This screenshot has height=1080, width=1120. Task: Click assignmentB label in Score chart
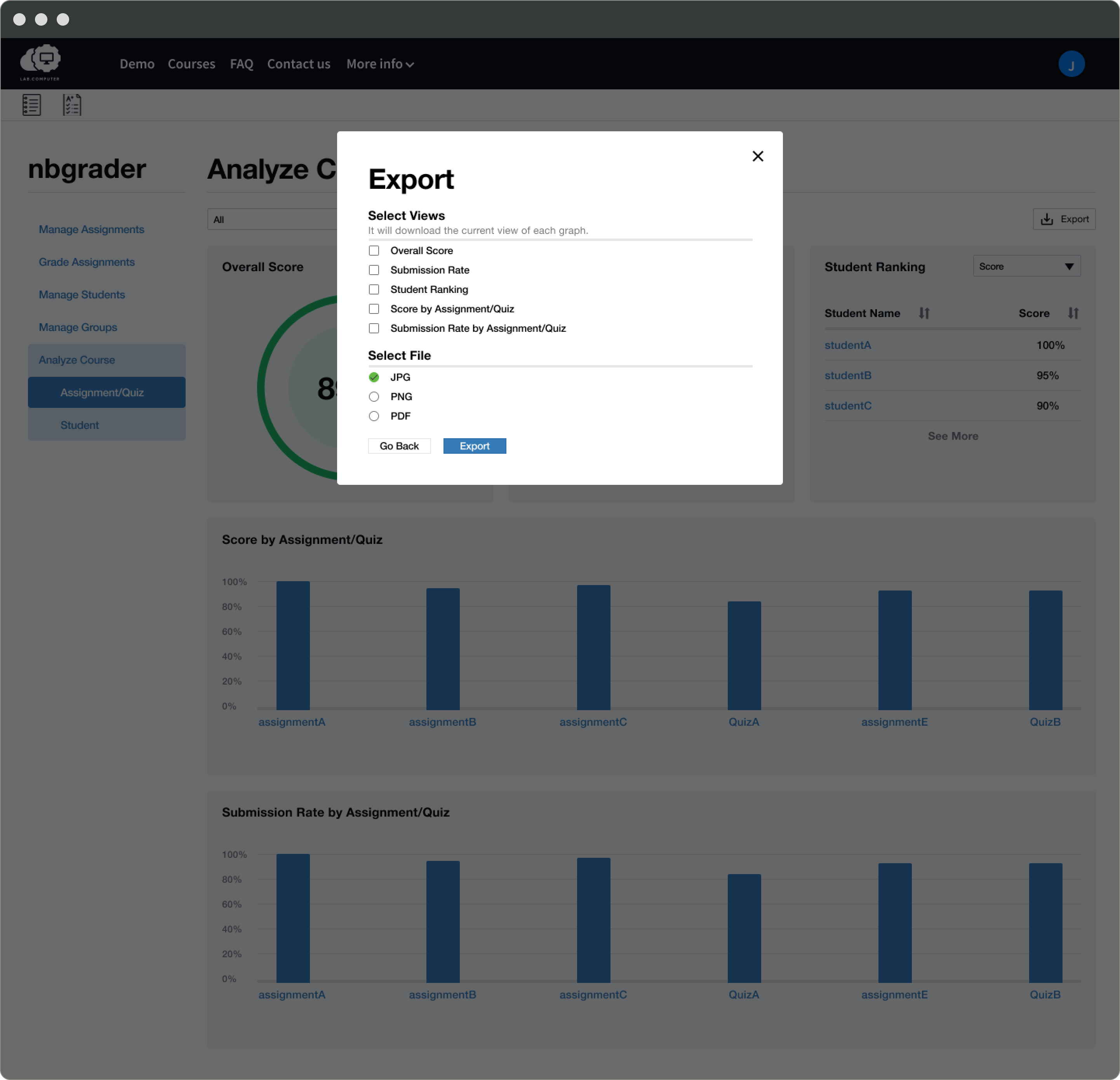pos(442,722)
